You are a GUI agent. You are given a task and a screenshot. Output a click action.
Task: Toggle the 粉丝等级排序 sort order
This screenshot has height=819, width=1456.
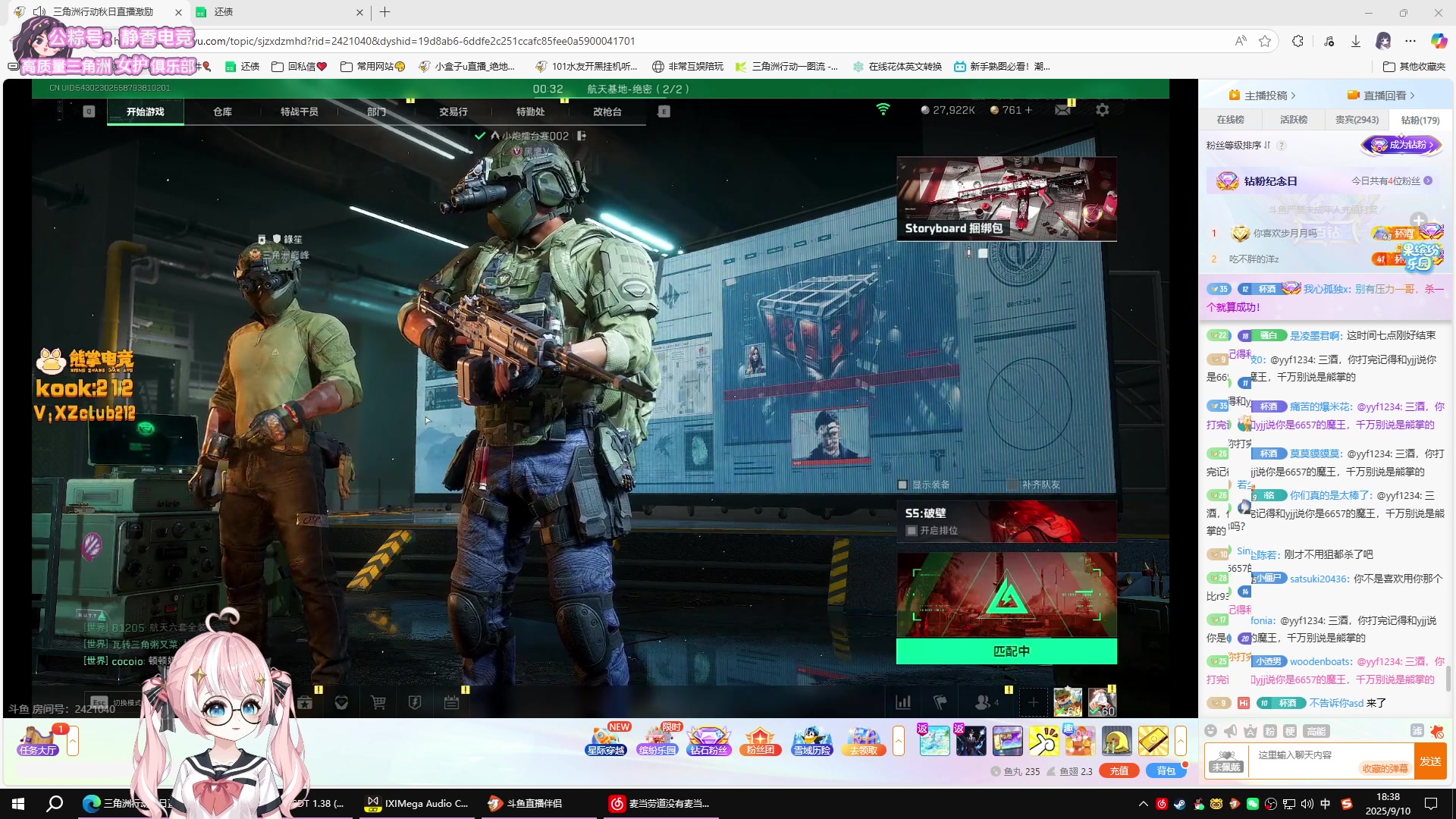point(1238,145)
